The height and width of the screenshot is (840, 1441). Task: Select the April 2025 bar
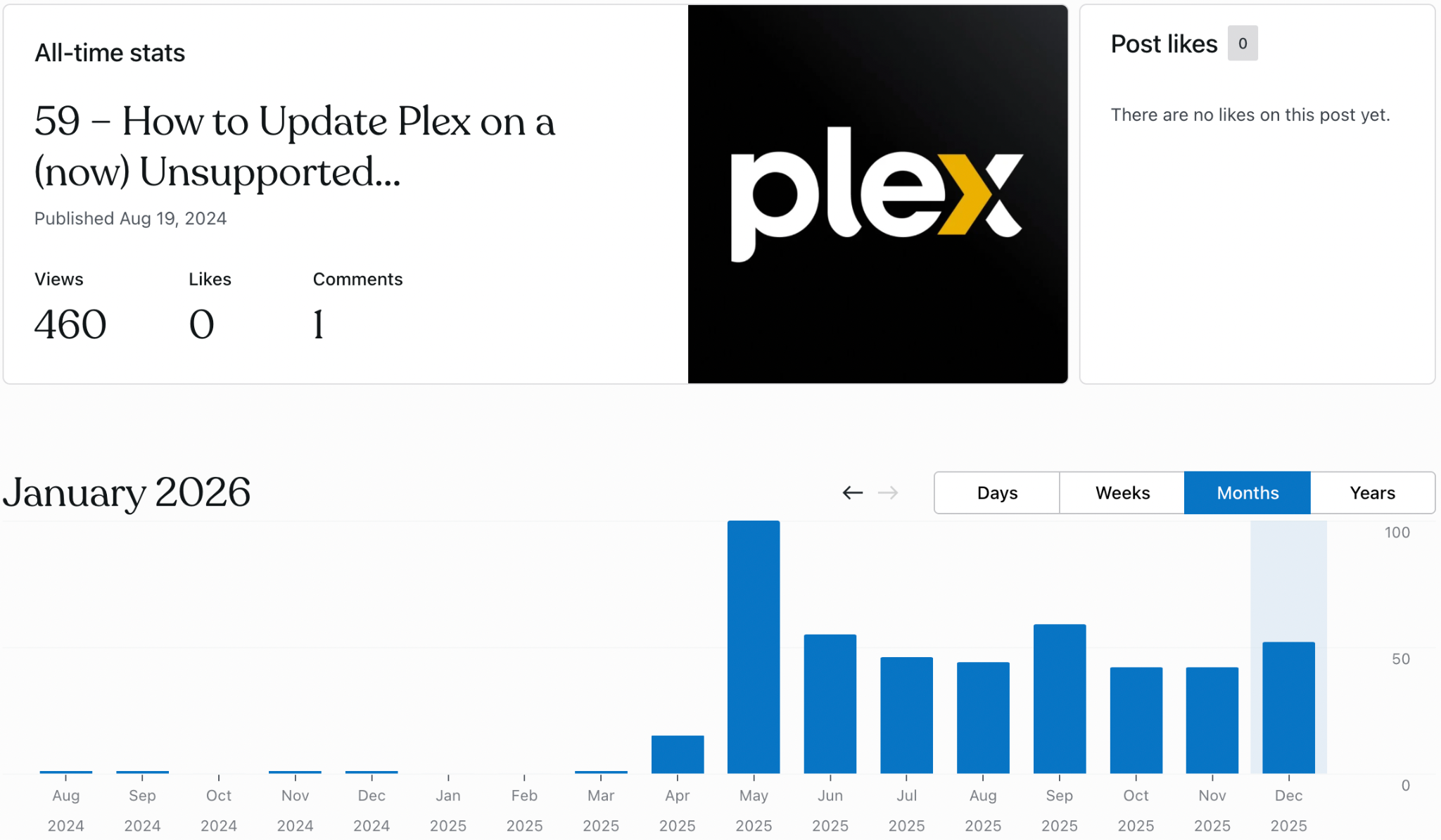coord(677,754)
